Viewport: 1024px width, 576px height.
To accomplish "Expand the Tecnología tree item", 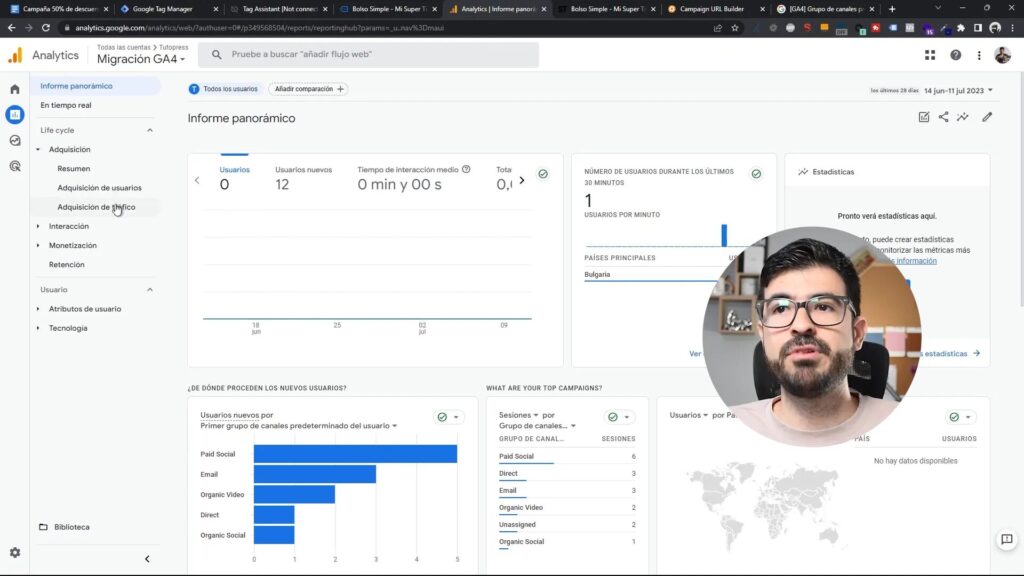I will [38, 328].
